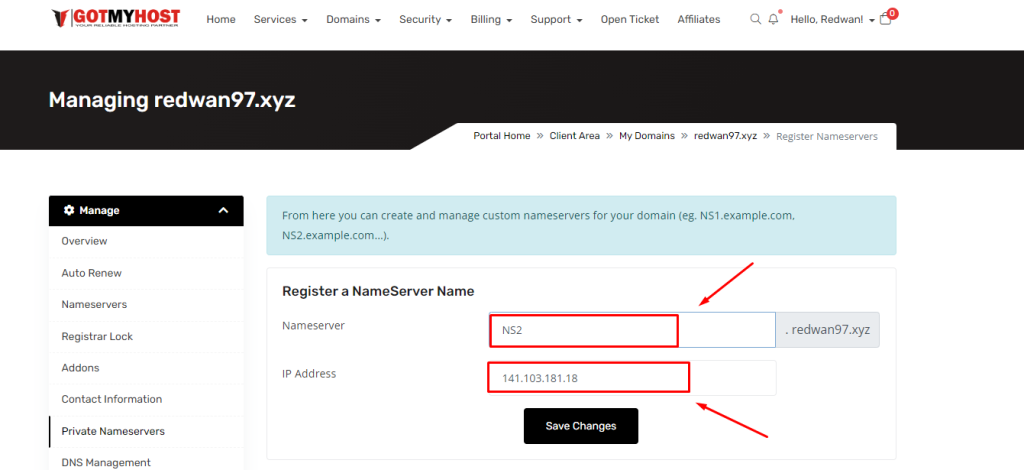Follow the Client Area breadcrumb link
The height and width of the screenshot is (470, 1024).
click(574, 136)
